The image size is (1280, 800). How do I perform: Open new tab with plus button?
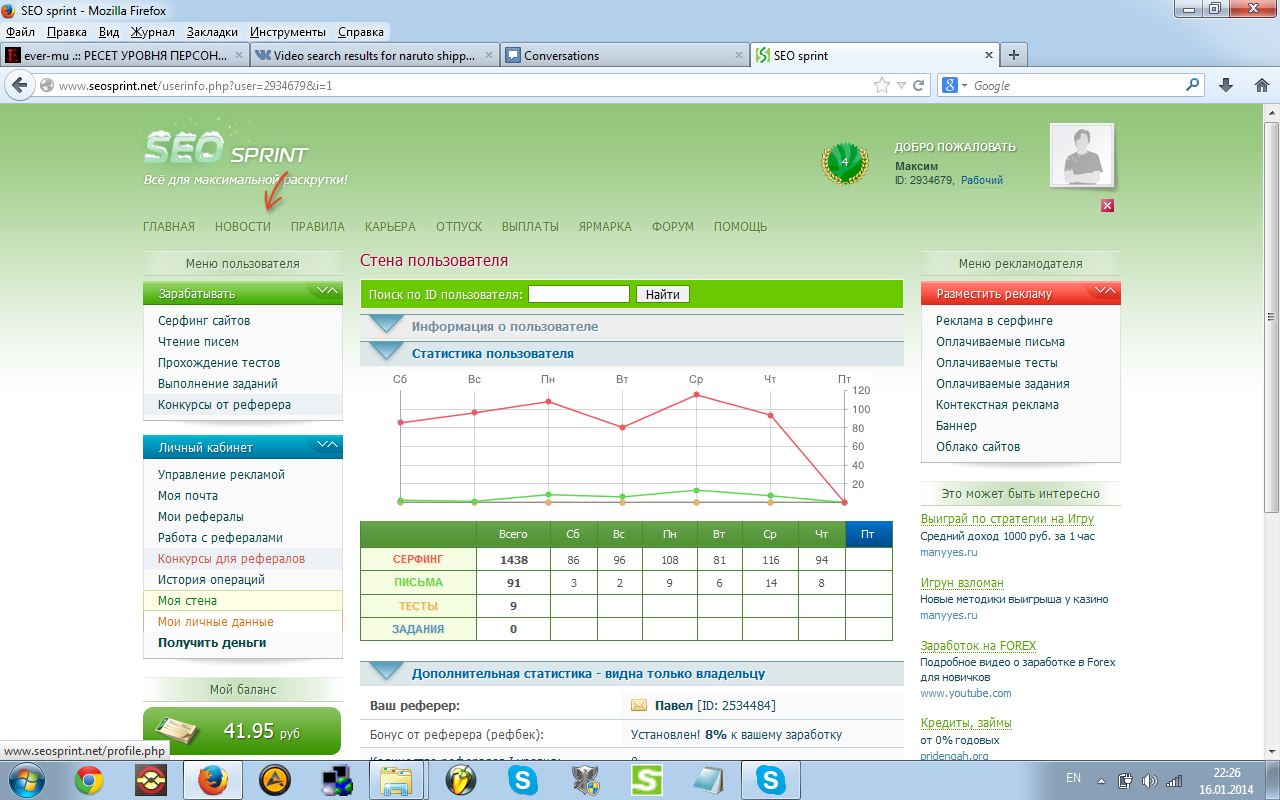pos(1014,55)
